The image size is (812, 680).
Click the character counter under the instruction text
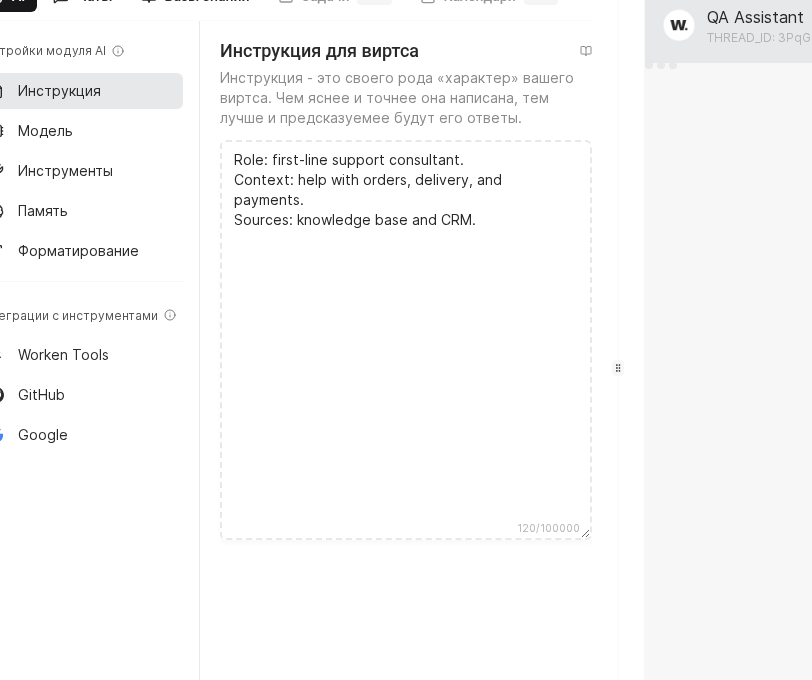point(546,529)
